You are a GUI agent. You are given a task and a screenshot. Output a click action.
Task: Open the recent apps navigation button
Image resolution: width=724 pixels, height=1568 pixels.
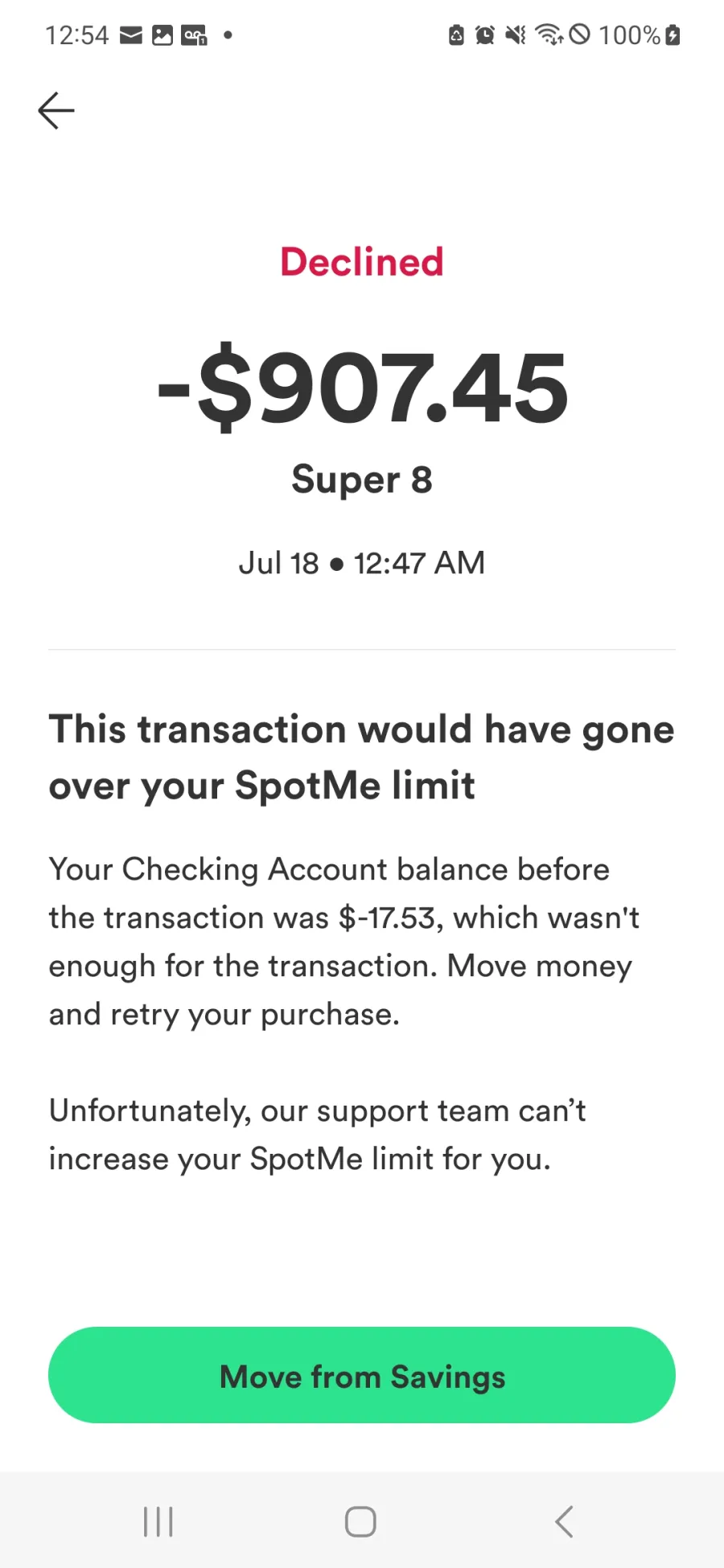click(x=158, y=1521)
